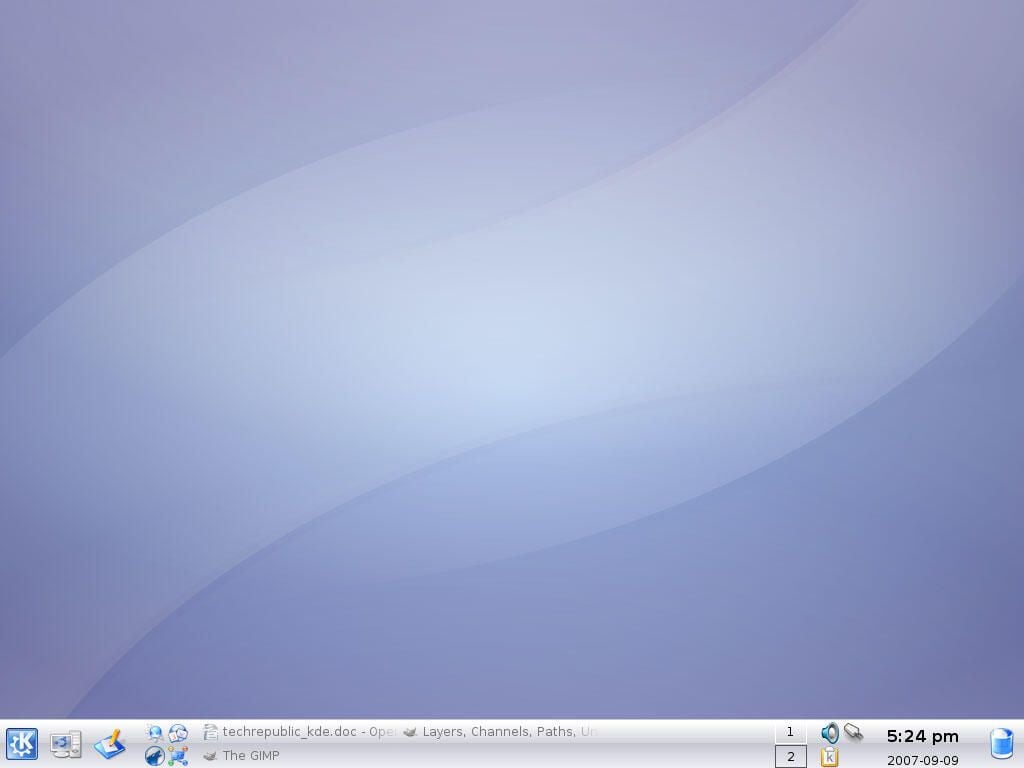Launch the wolf browser quick launcher icon
This screenshot has width=1024, height=768.
[154, 756]
